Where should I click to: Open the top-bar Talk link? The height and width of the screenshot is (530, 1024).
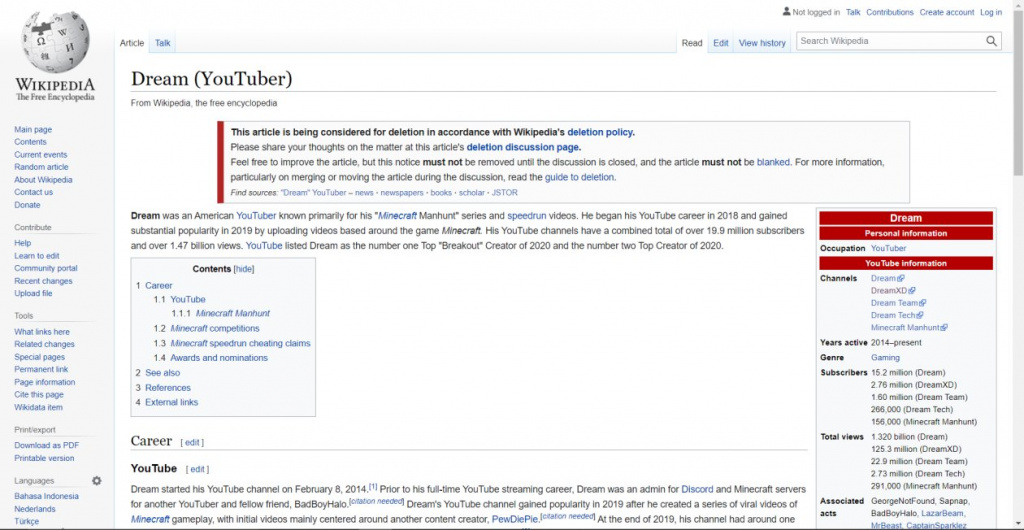point(853,12)
